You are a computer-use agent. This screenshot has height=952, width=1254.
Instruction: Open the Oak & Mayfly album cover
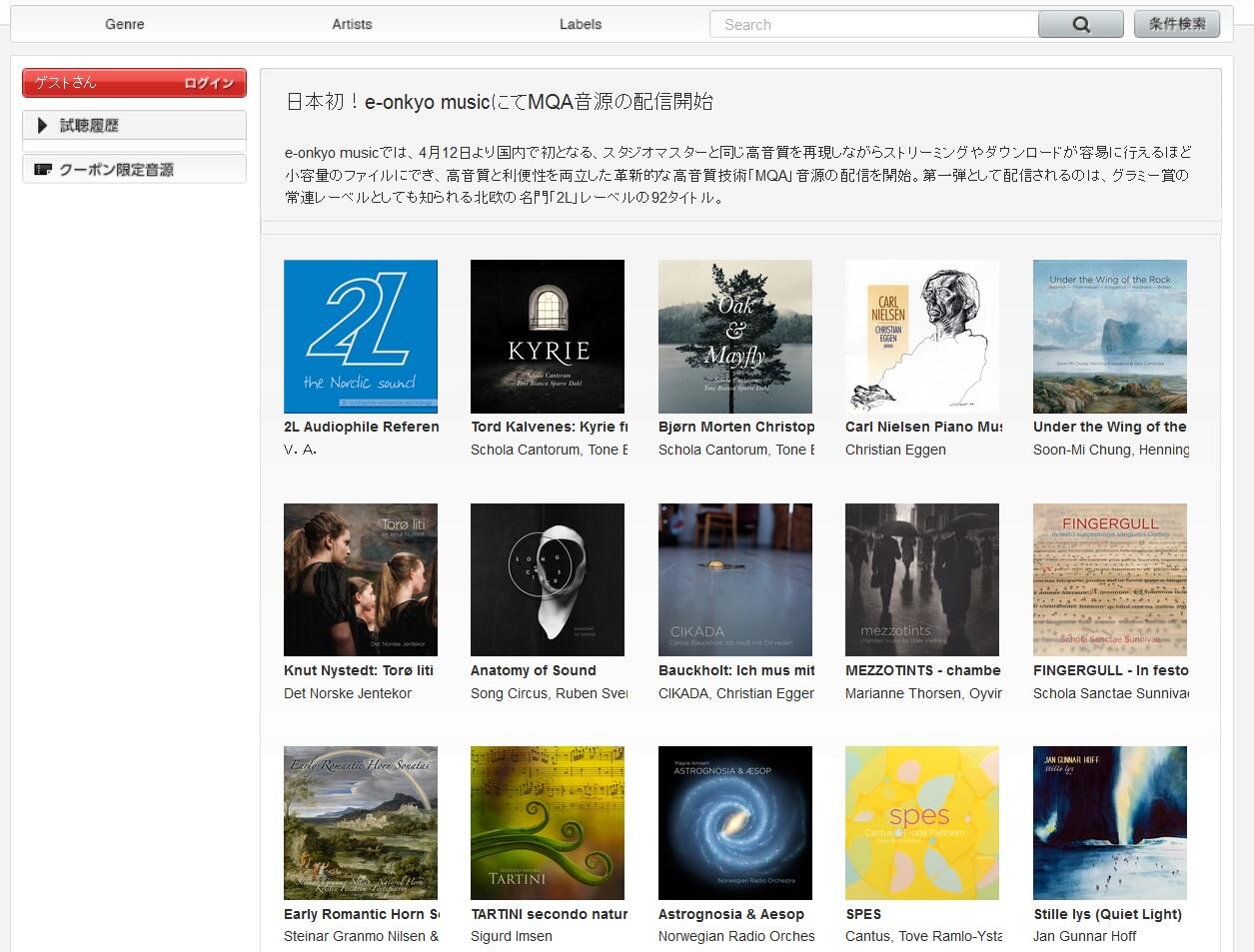click(735, 337)
